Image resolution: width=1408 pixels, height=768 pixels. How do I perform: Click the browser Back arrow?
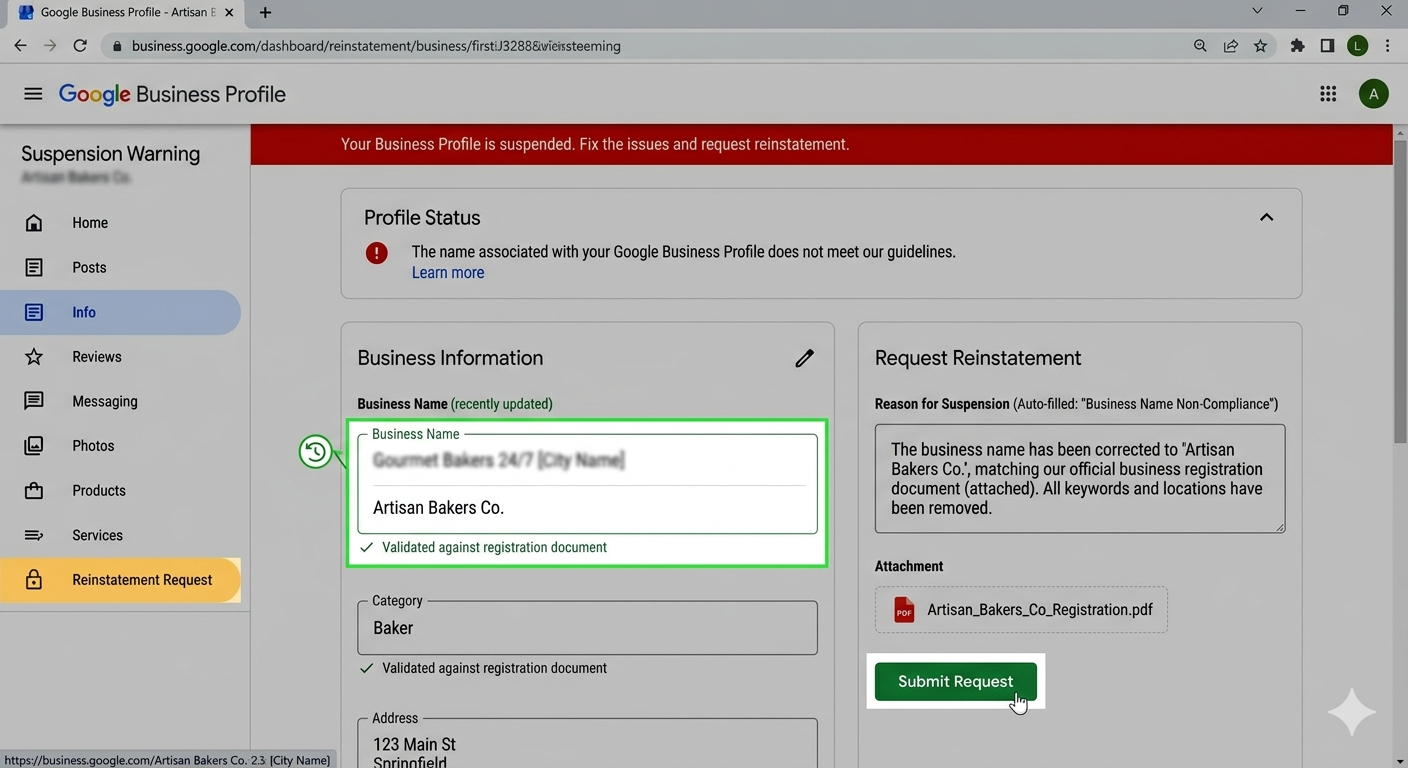point(20,46)
